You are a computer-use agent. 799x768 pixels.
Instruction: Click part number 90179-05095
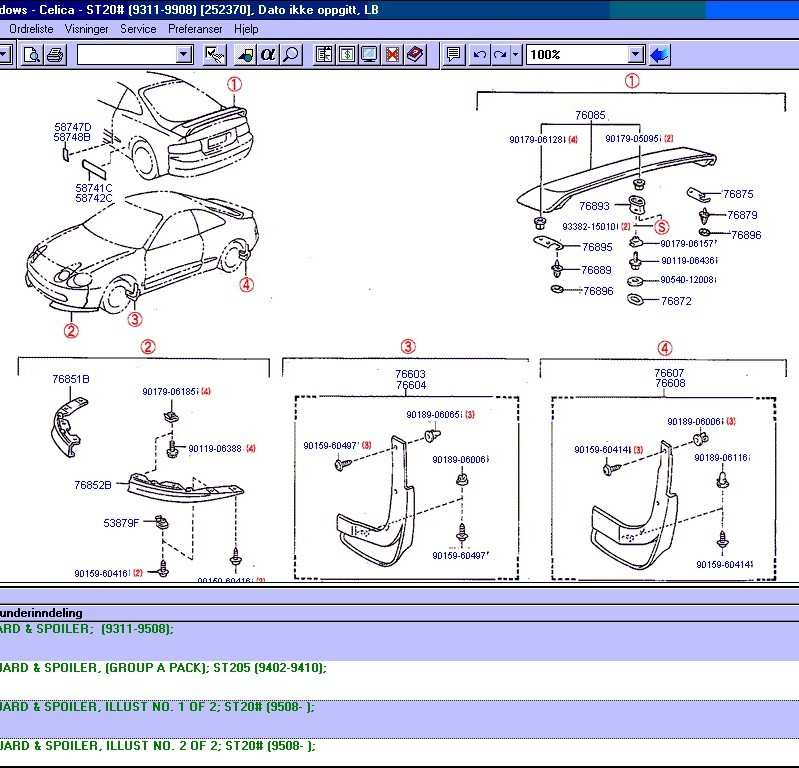click(x=633, y=139)
